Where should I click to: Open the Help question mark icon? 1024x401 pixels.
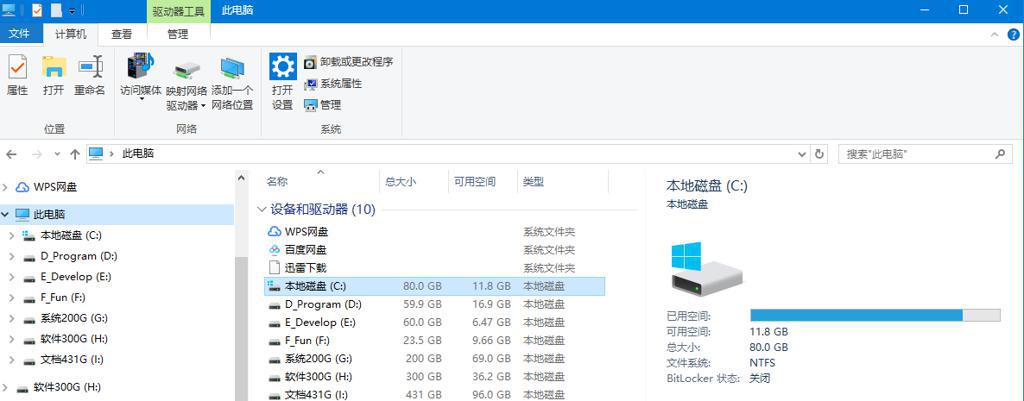(x=1014, y=35)
